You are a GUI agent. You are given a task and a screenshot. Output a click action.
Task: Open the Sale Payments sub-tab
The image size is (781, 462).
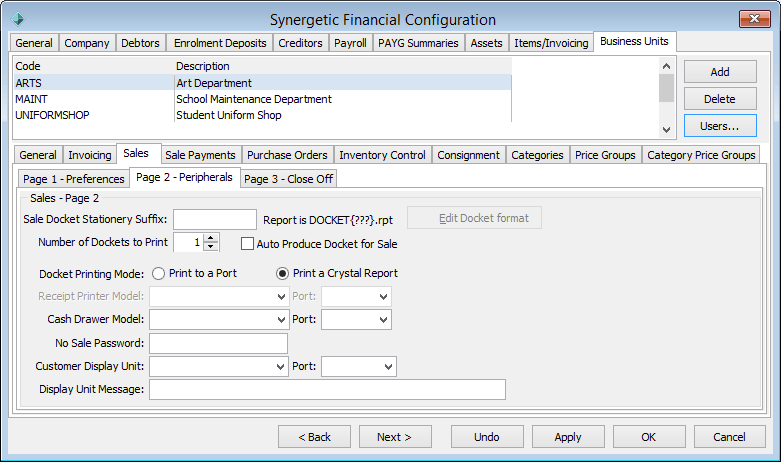click(x=200, y=155)
